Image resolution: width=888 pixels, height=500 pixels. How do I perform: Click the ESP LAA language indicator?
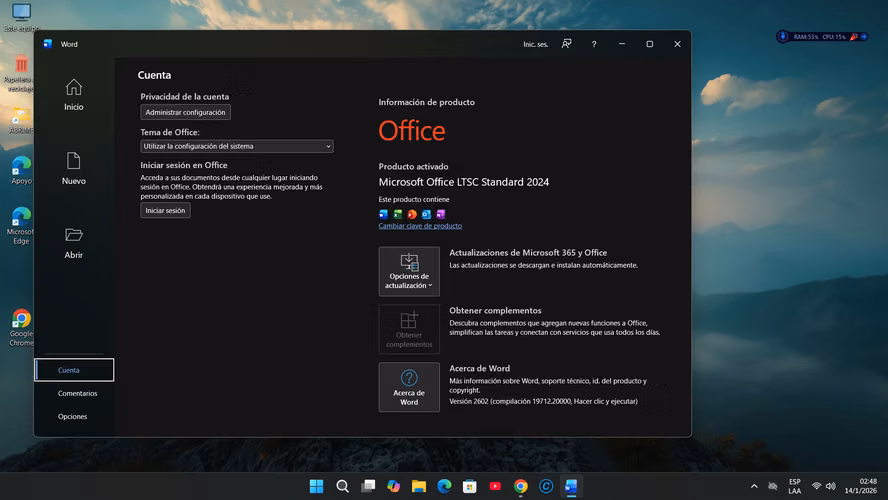[x=795, y=486]
